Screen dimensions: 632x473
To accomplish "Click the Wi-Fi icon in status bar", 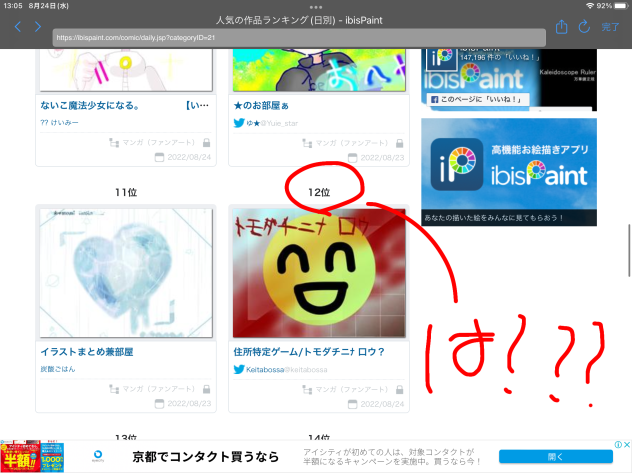I will click(590, 6).
